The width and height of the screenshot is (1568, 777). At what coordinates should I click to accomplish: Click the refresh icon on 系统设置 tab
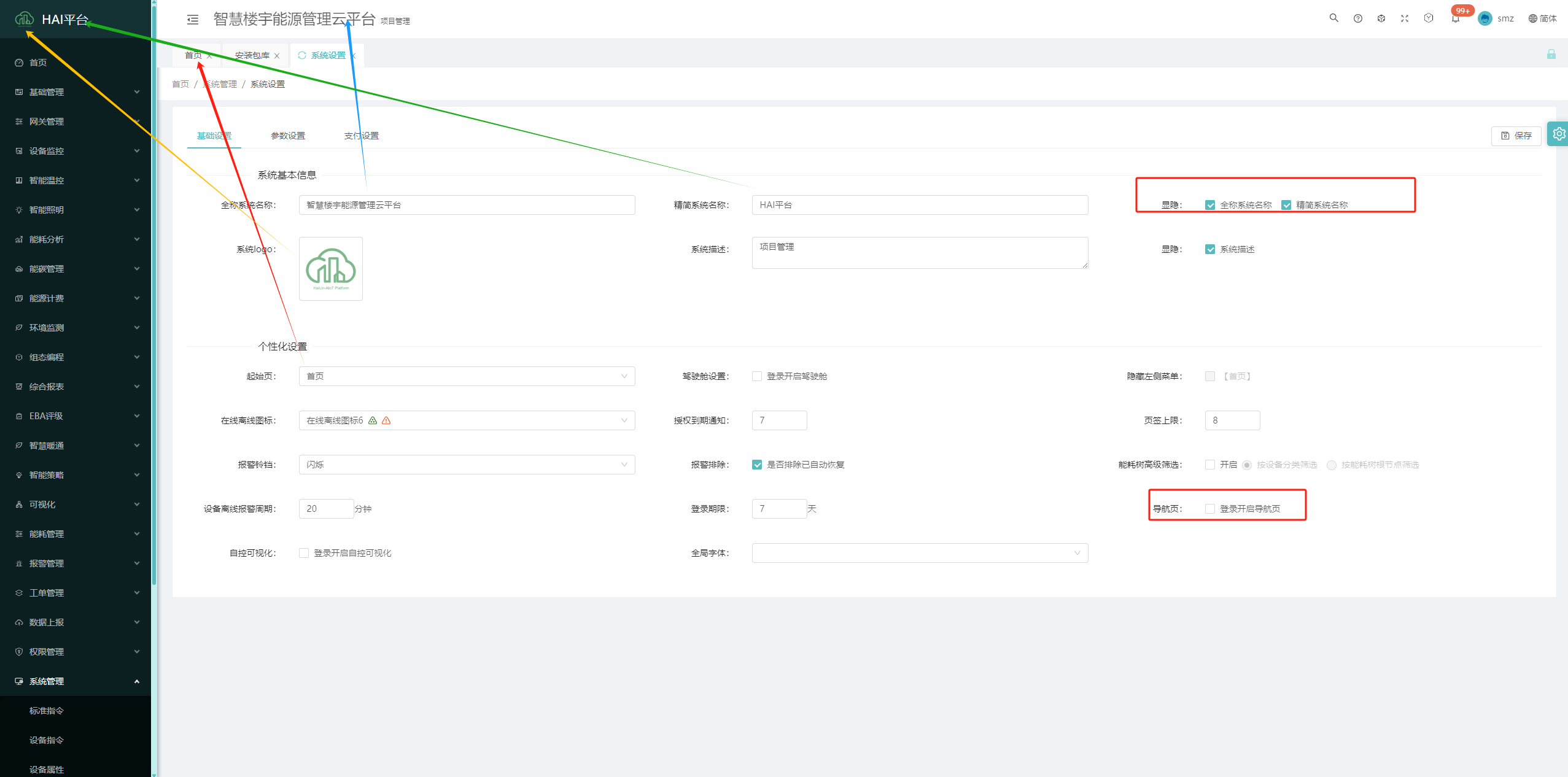[301, 55]
